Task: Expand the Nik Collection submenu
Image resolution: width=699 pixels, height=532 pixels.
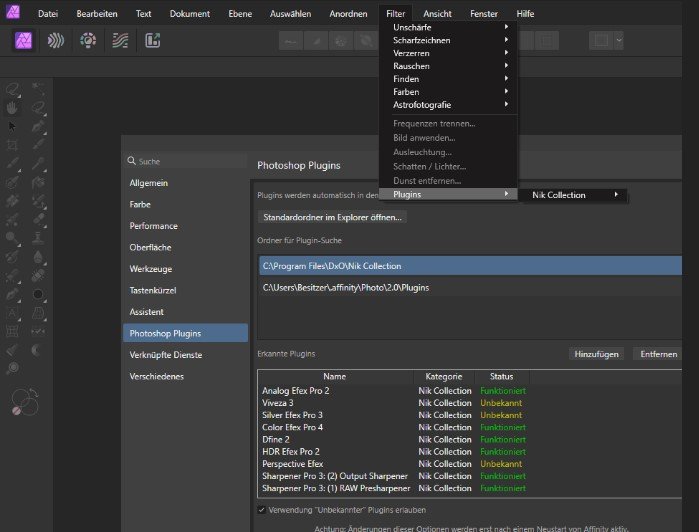Action: click(x=573, y=195)
